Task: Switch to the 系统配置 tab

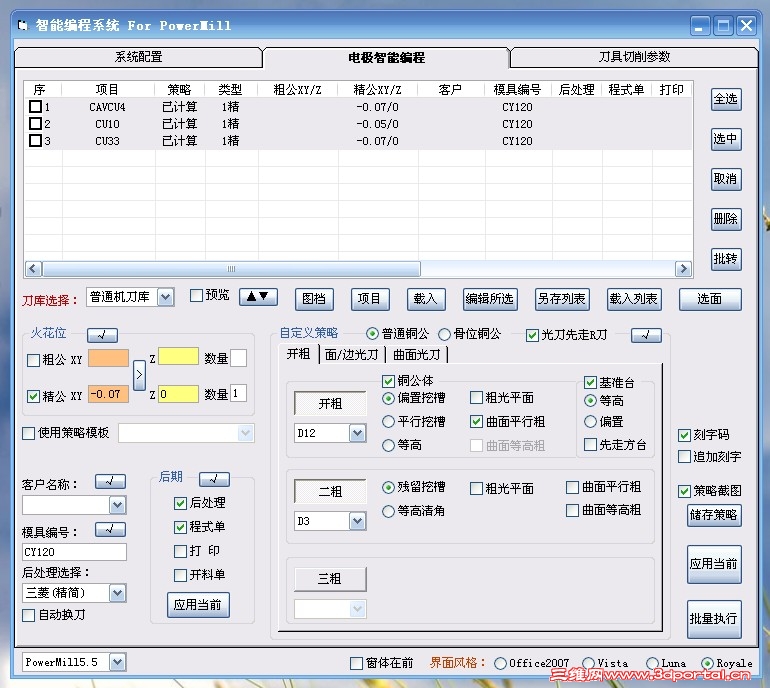Action: [x=138, y=57]
